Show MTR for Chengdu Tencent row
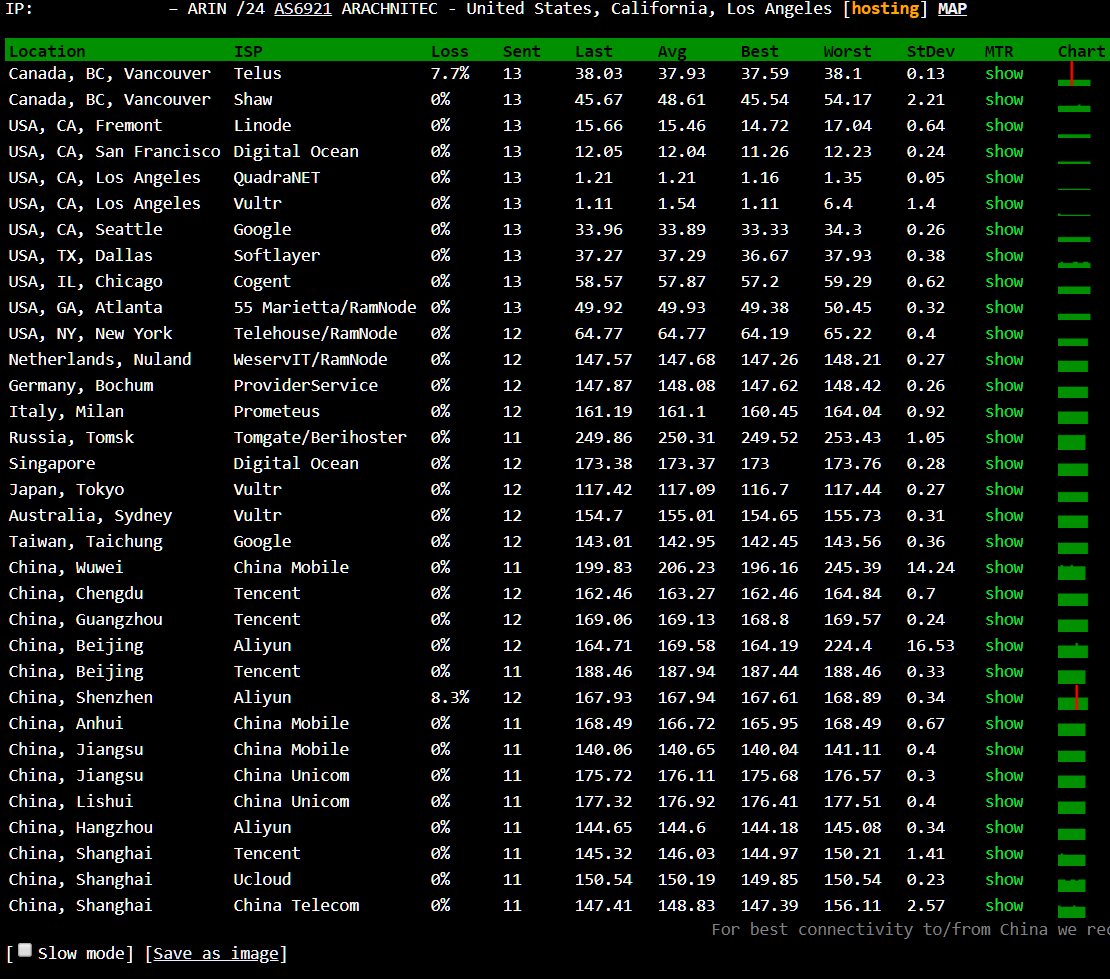The height and width of the screenshot is (979, 1110). click(x=1004, y=593)
